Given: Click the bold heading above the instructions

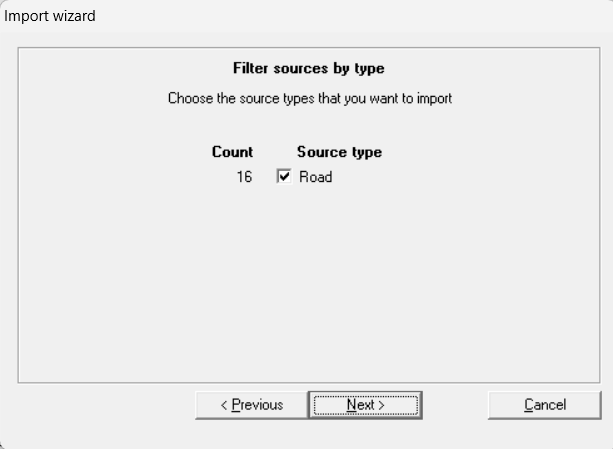Looking at the screenshot, I should 308,69.
